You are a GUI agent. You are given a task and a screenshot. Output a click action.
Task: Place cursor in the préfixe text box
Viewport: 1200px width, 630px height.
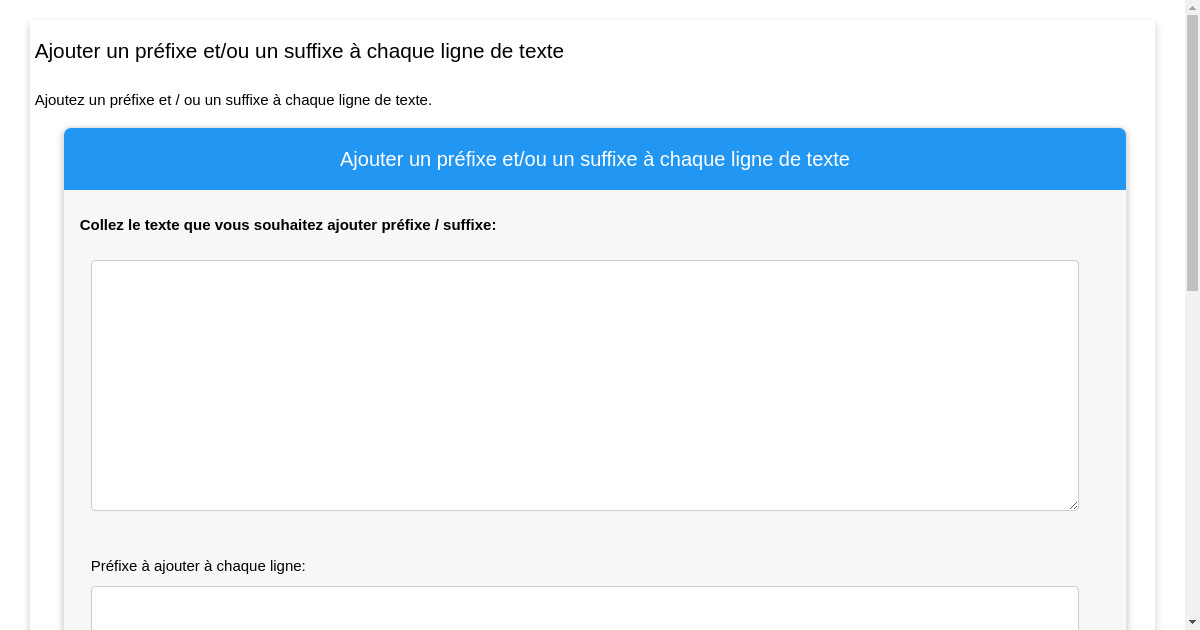[584, 610]
